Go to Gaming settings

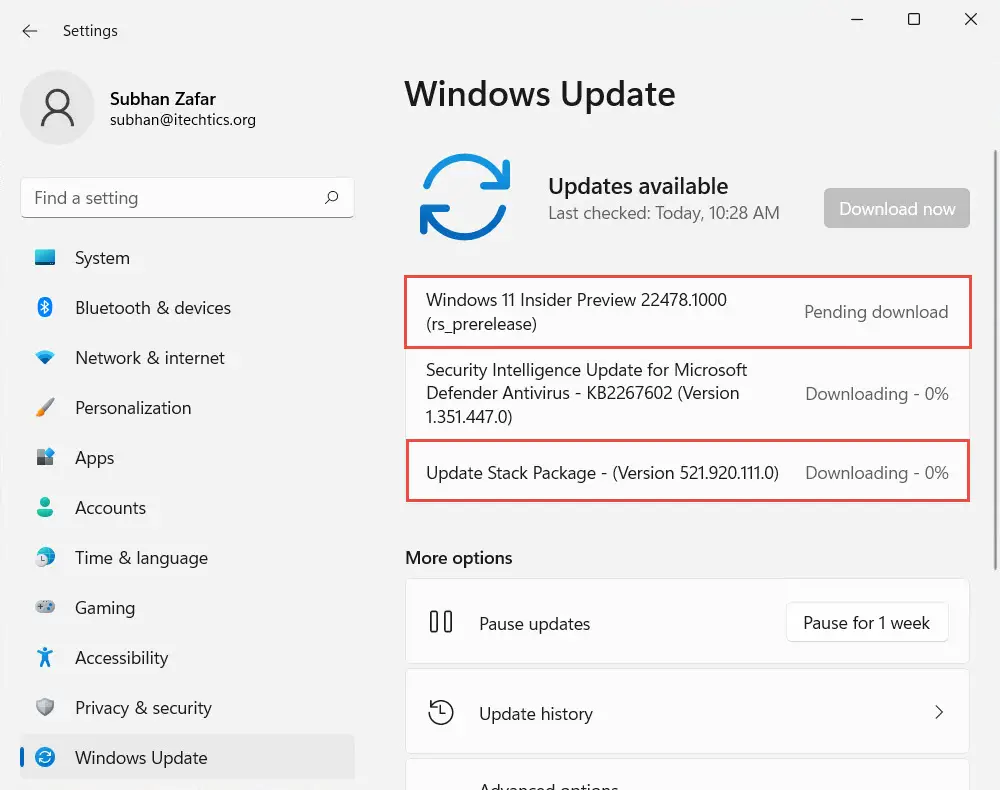[187, 607]
